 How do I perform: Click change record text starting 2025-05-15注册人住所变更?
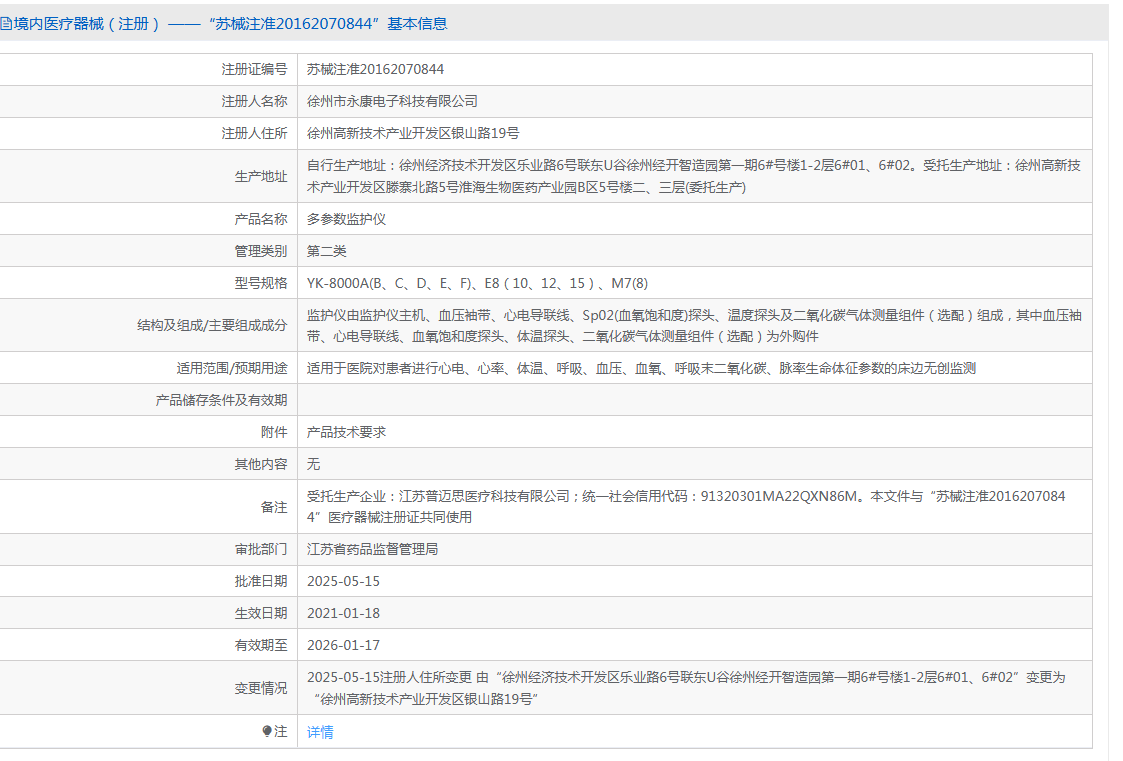point(686,688)
